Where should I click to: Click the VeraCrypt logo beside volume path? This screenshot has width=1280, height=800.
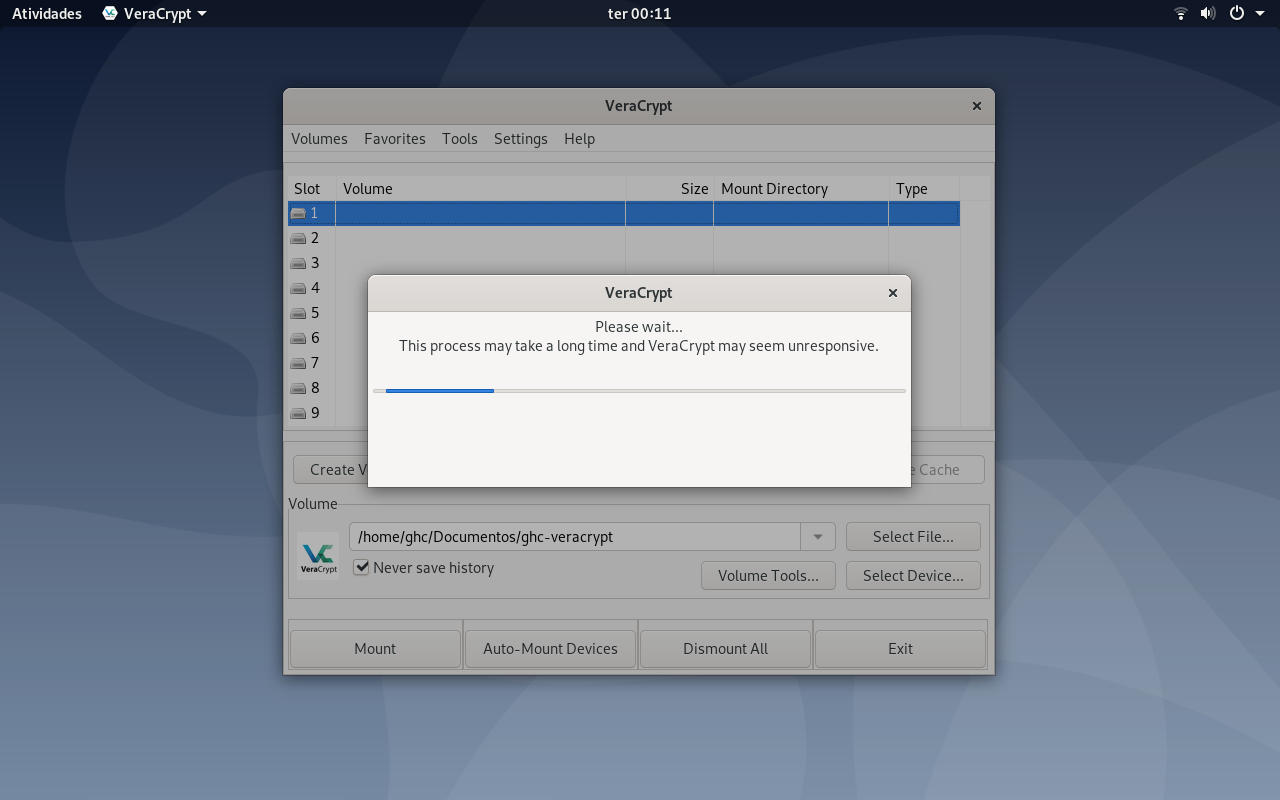[x=318, y=556]
